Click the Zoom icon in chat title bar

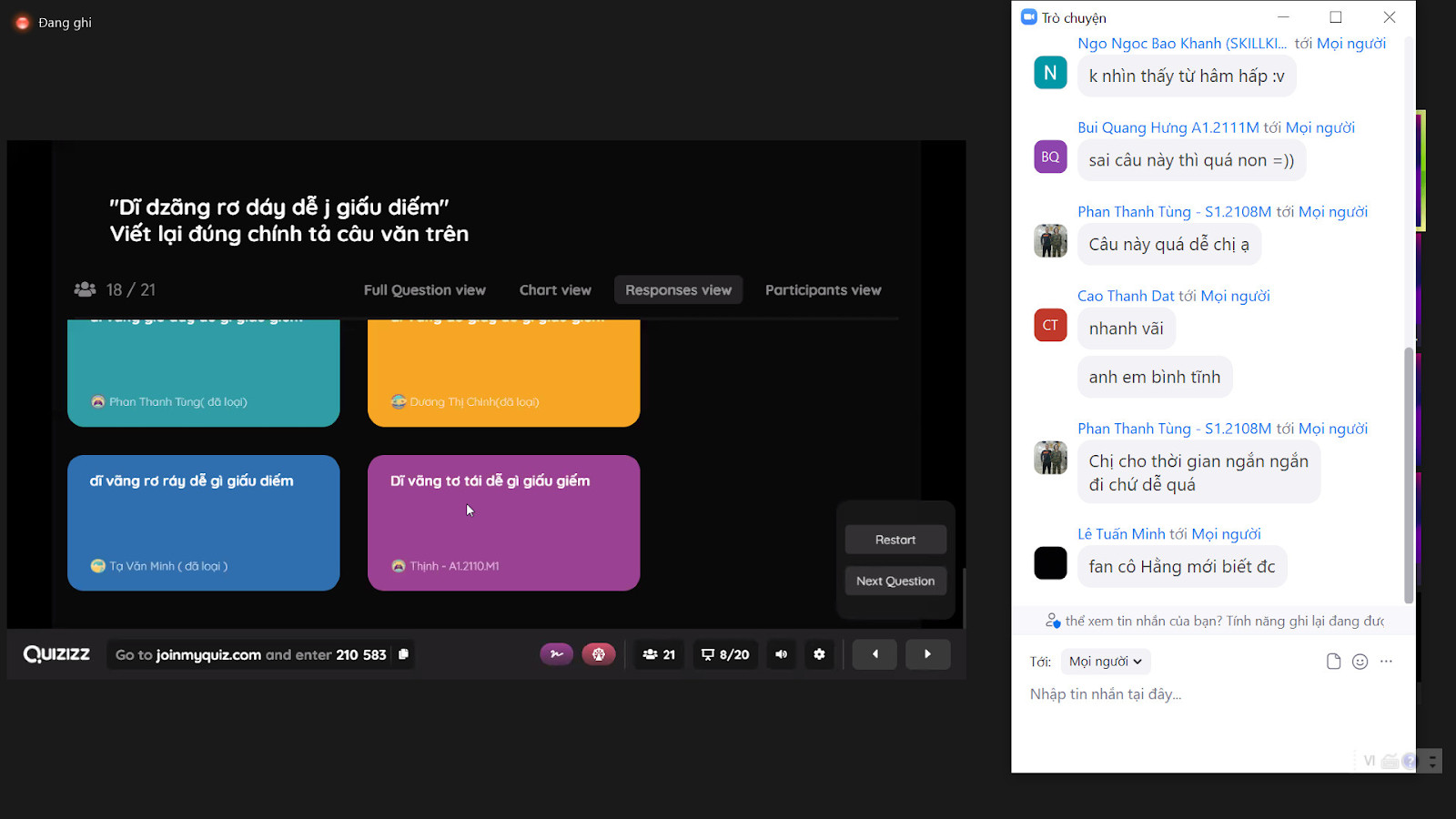pos(1029,17)
